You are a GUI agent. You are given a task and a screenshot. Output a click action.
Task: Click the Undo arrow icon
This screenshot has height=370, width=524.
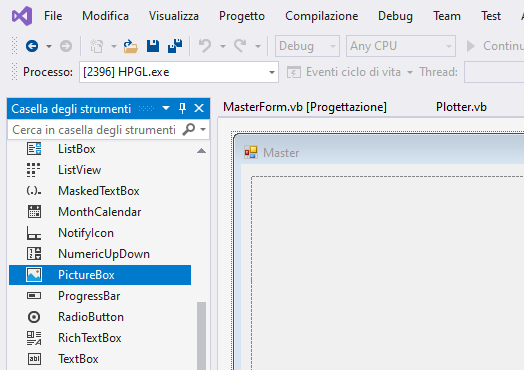point(205,46)
